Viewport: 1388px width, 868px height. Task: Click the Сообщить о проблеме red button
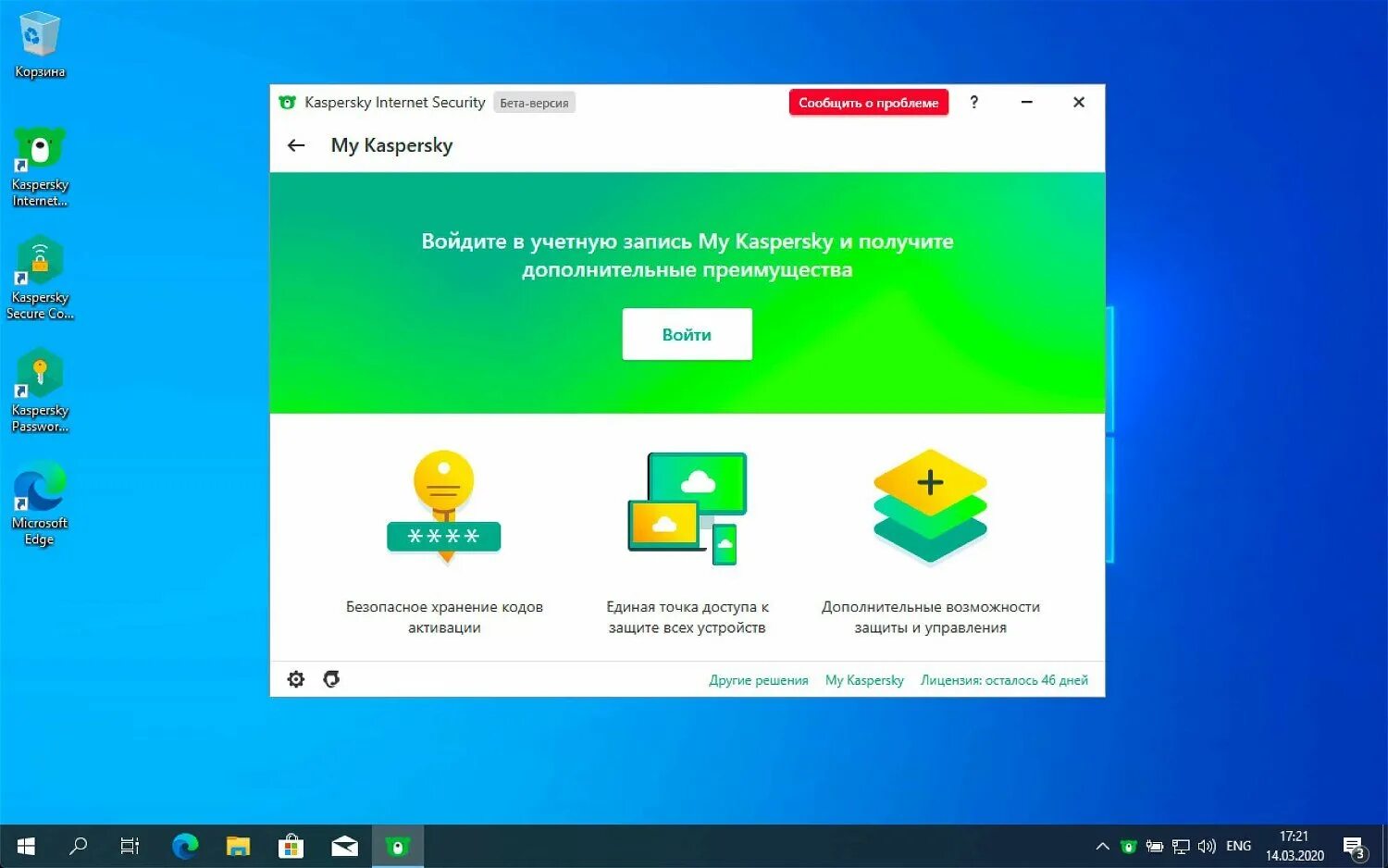pos(868,103)
